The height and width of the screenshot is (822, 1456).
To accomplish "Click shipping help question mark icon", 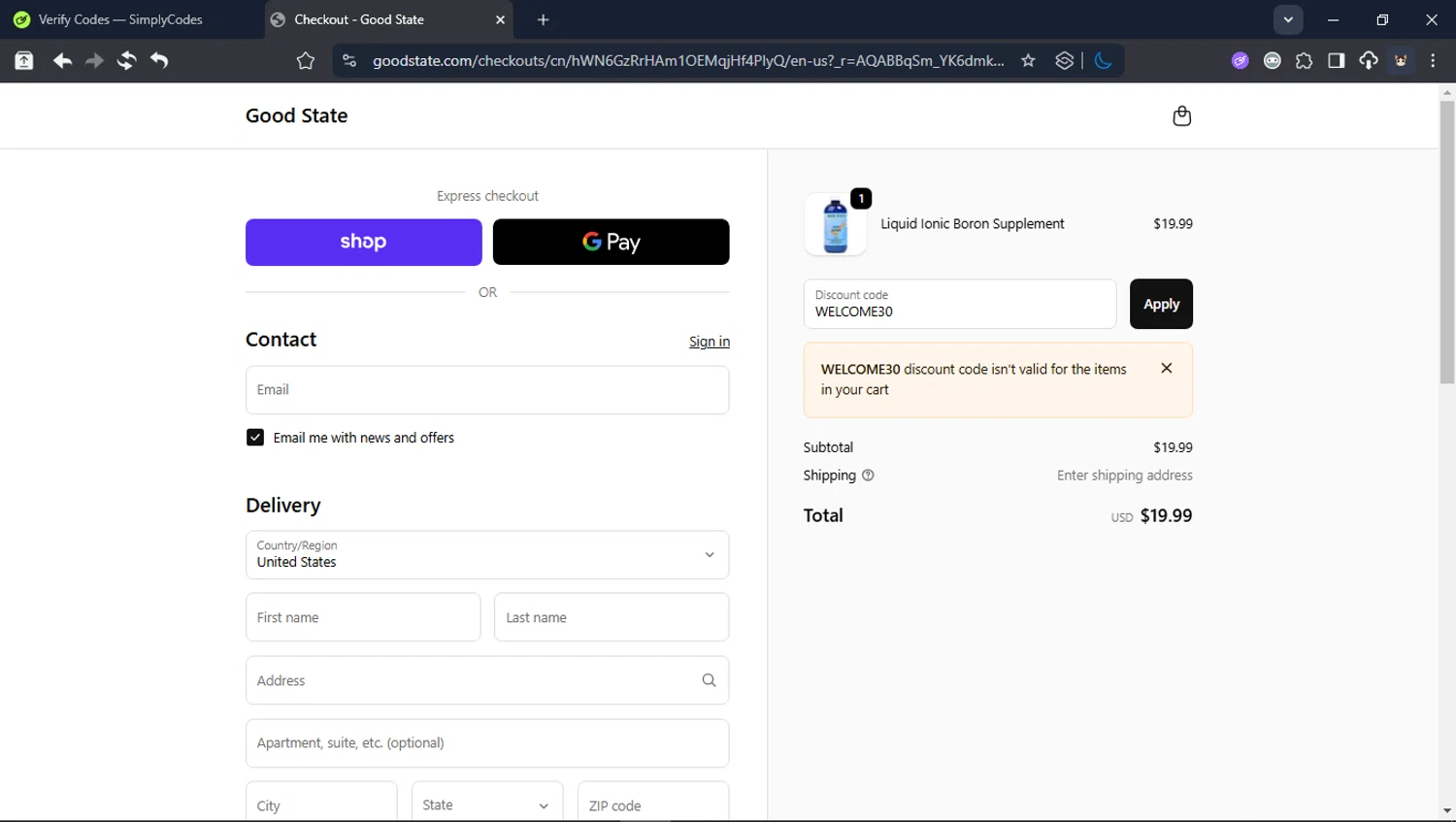I will point(868,476).
